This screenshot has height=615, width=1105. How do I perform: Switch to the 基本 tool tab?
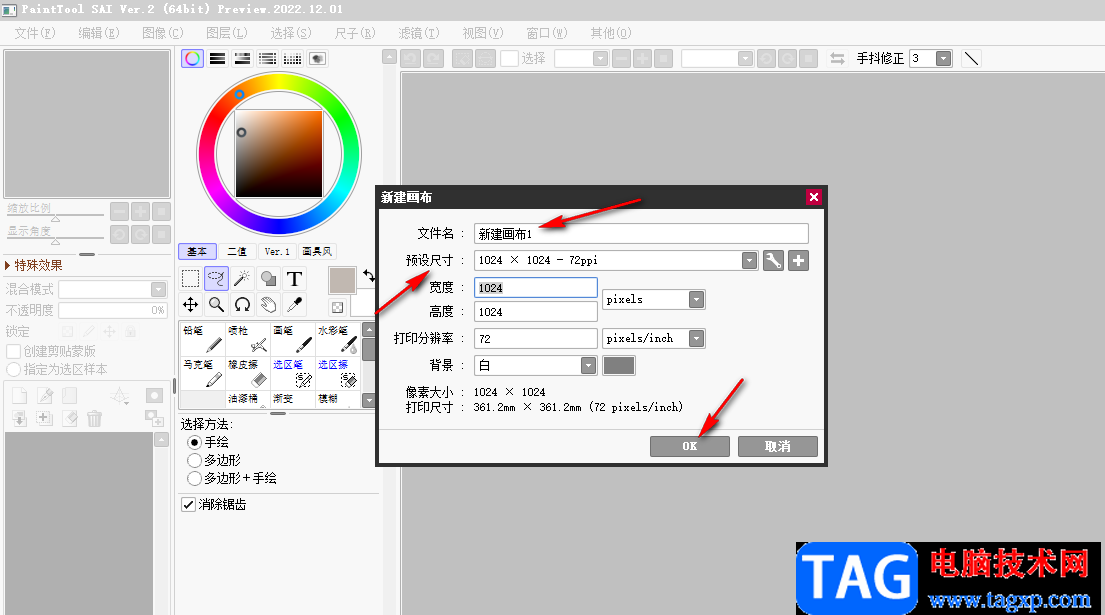[197, 251]
